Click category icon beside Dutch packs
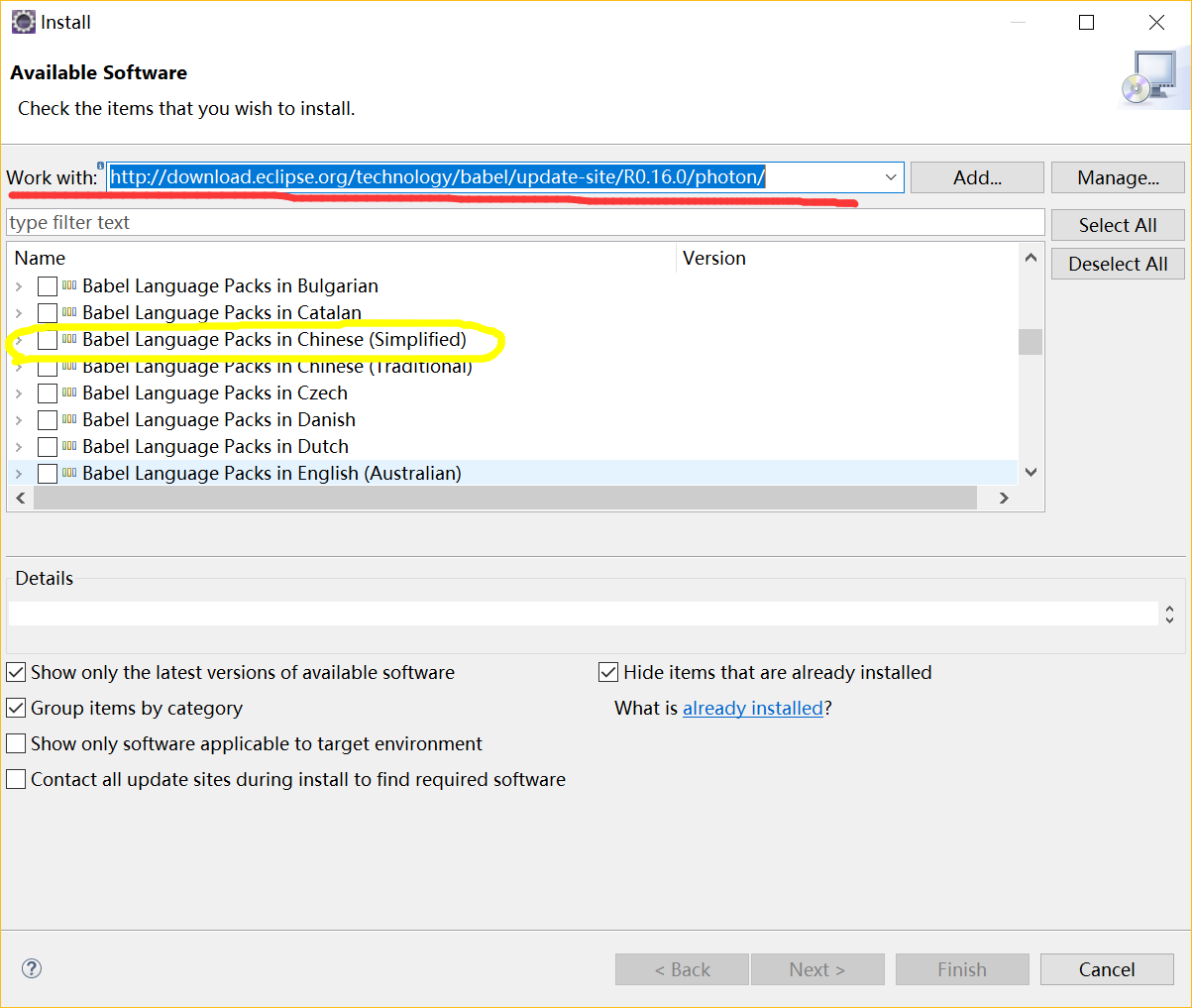Viewport: 1192px width, 1008px height. click(69, 446)
